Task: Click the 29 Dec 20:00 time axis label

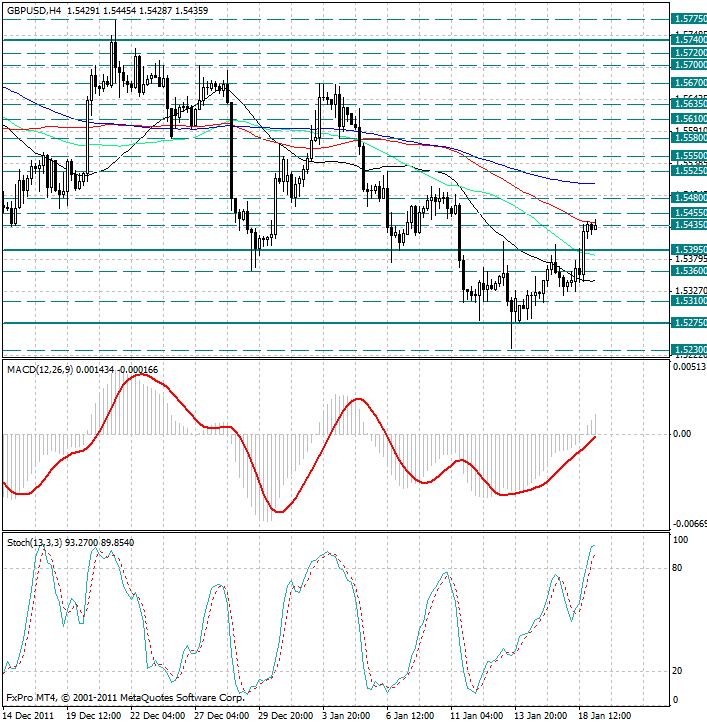Action: [285, 716]
